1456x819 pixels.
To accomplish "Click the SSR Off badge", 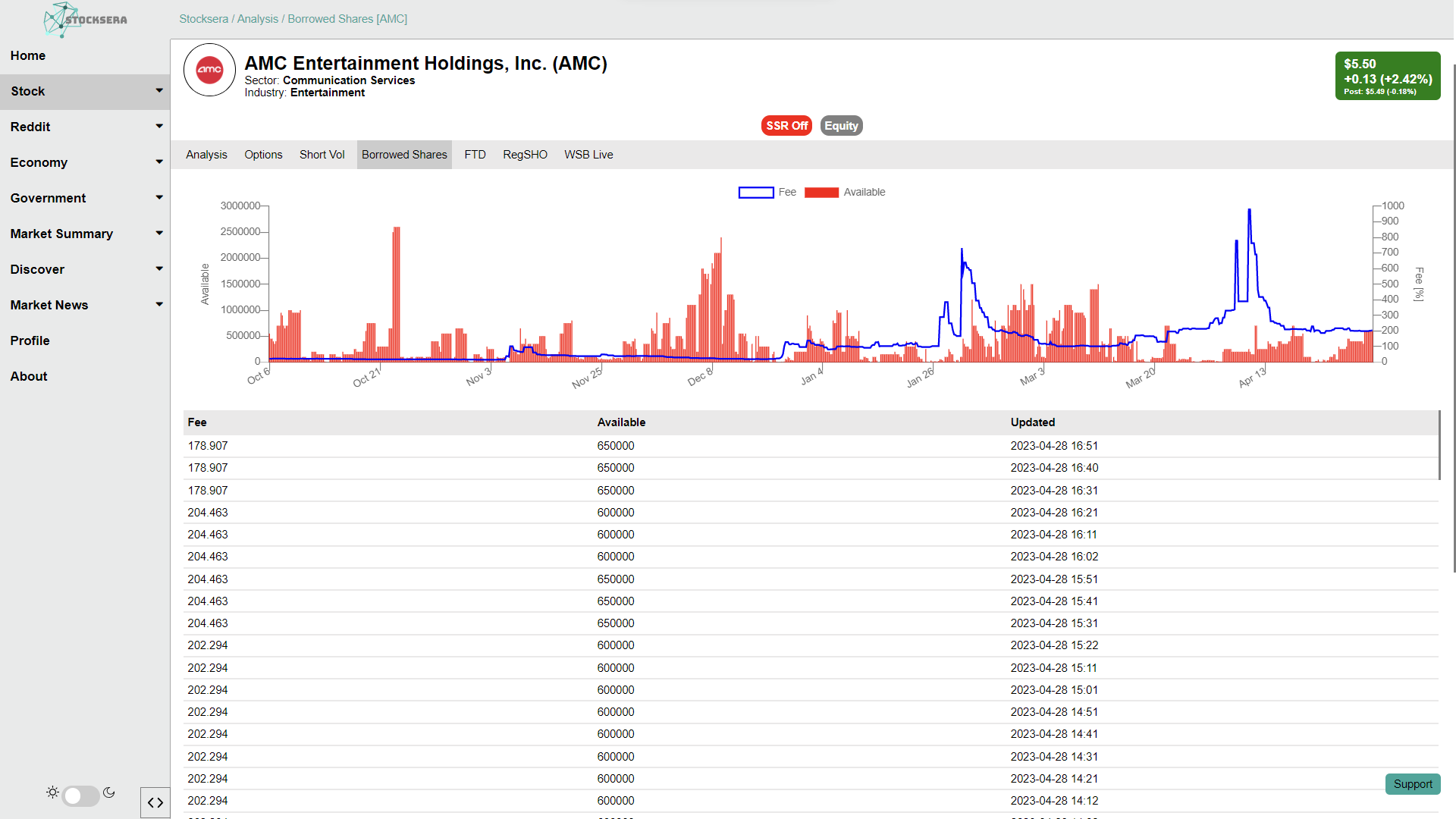I will point(786,126).
